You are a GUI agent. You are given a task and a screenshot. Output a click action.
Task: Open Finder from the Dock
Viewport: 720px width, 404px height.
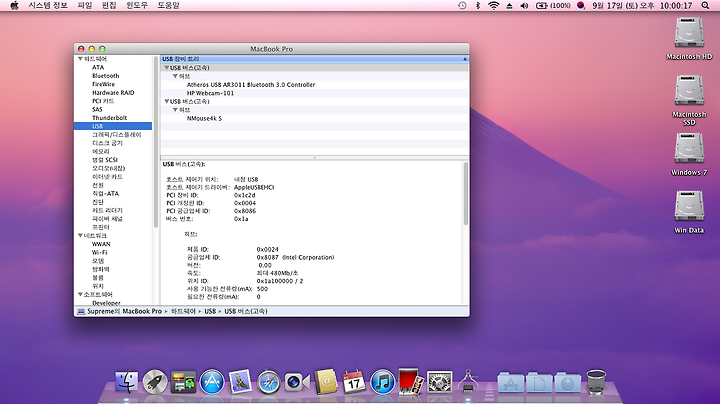126,382
